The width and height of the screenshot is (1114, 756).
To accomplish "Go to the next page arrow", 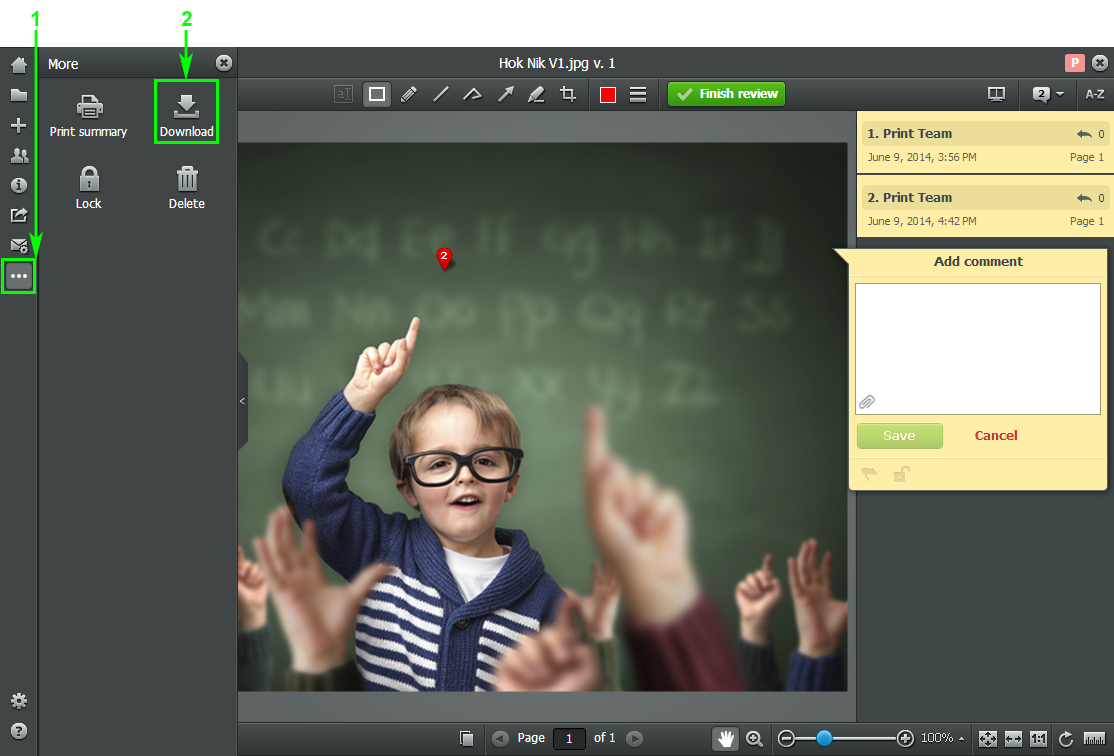I will point(634,738).
